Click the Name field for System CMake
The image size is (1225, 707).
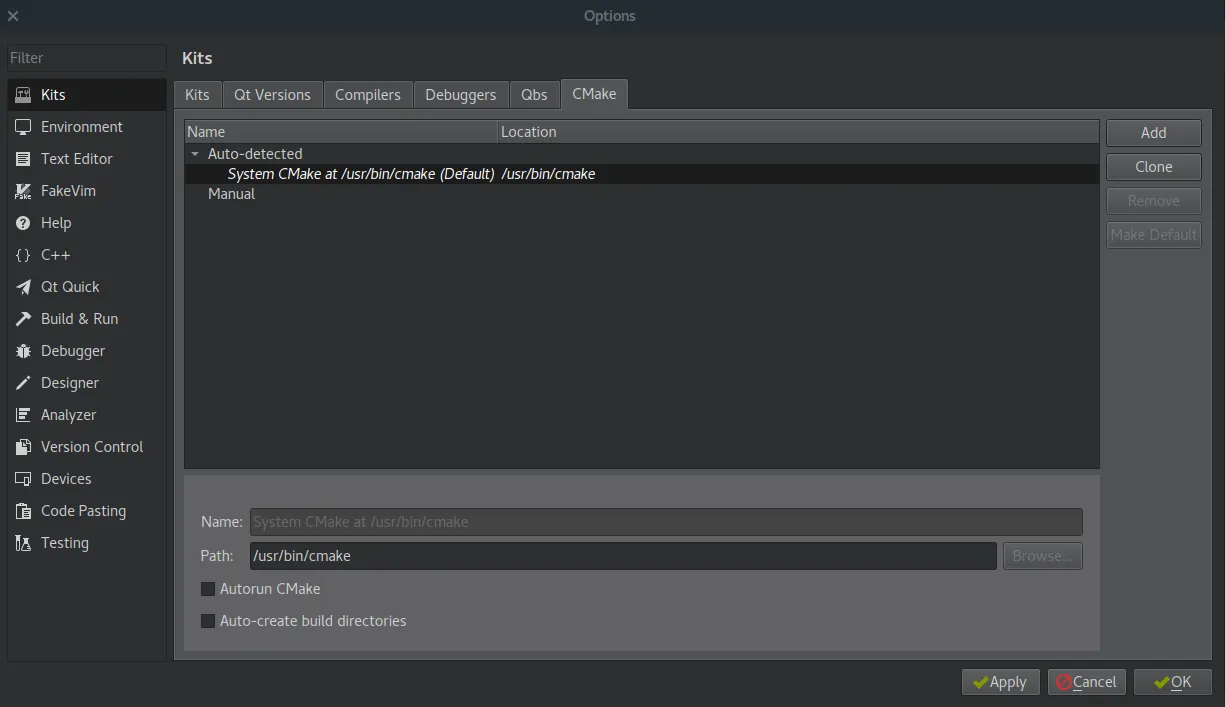click(666, 522)
